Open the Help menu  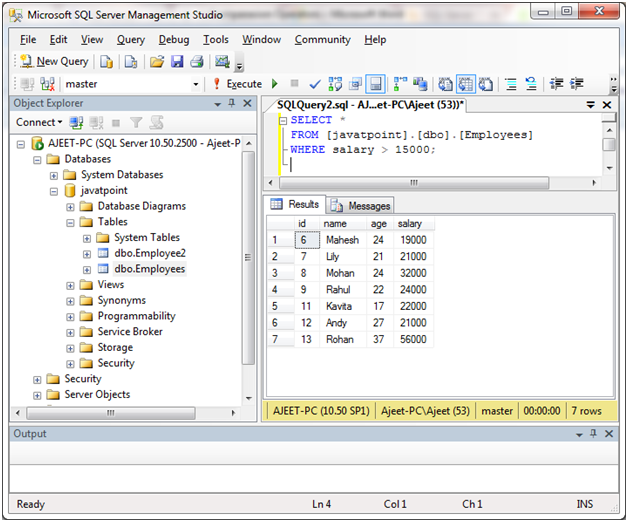click(375, 40)
